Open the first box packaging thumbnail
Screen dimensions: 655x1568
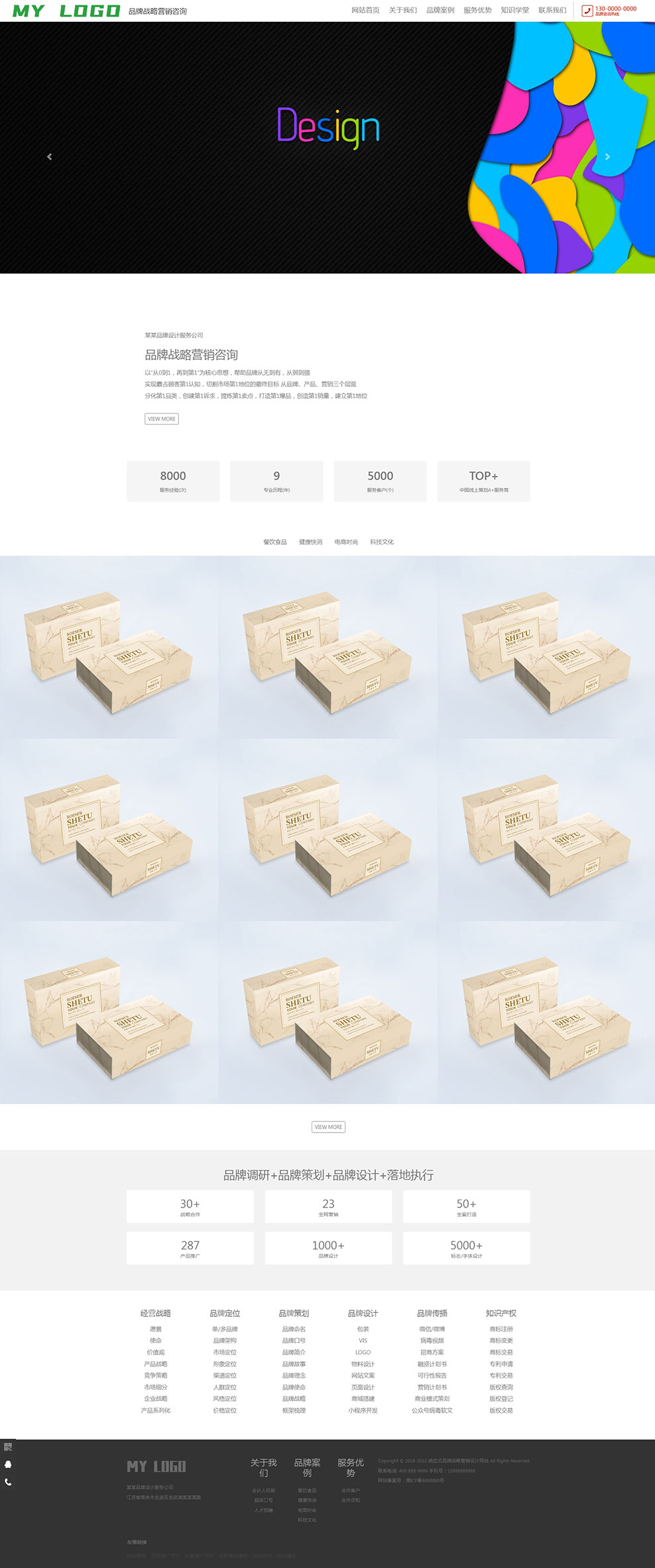[x=109, y=647]
